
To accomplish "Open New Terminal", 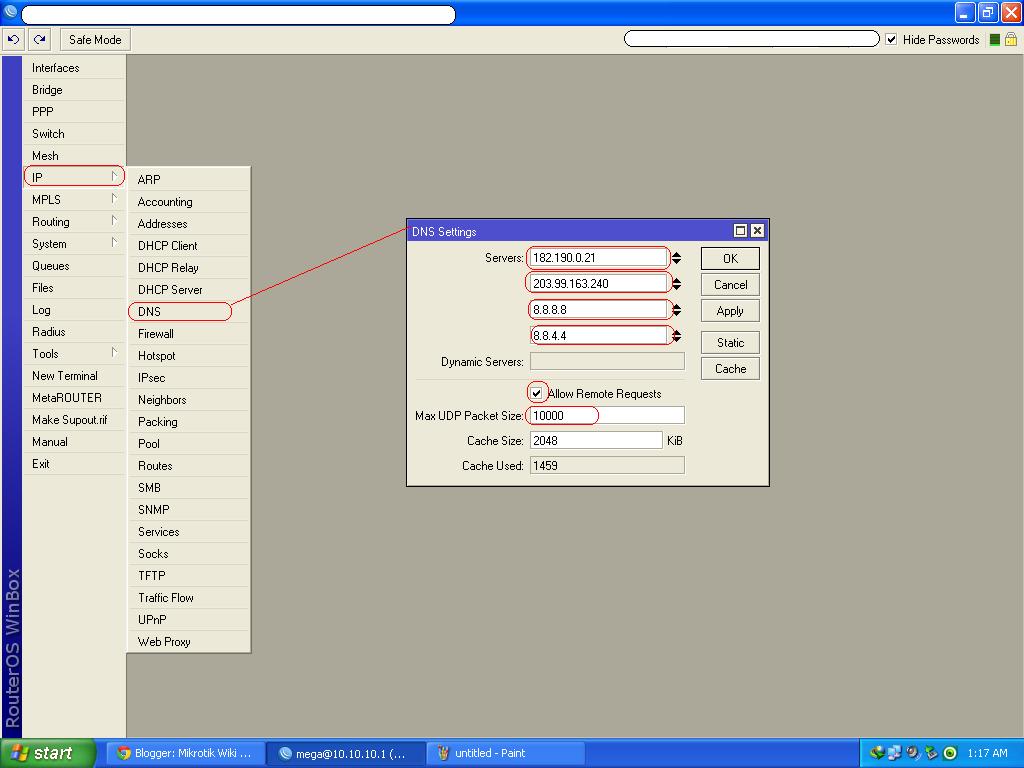I will point(74,376).
